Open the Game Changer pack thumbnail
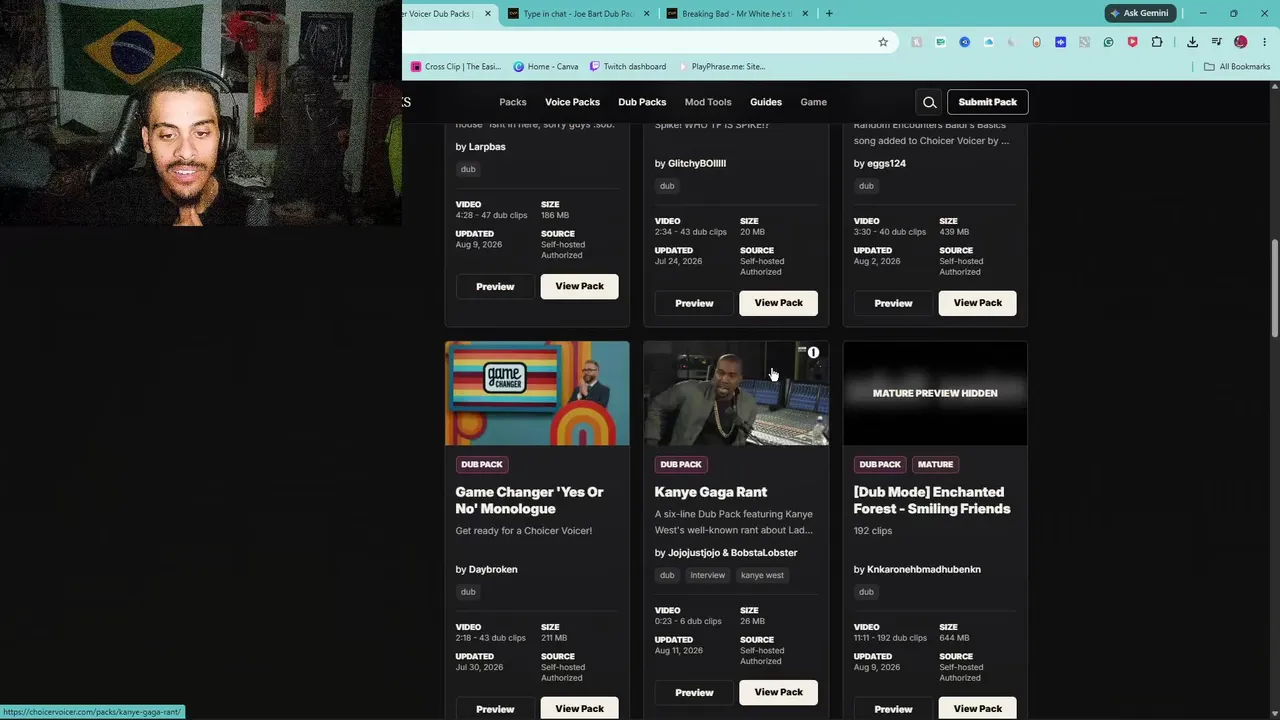The height and width of the screenshot is (720, 1280). 537,393
